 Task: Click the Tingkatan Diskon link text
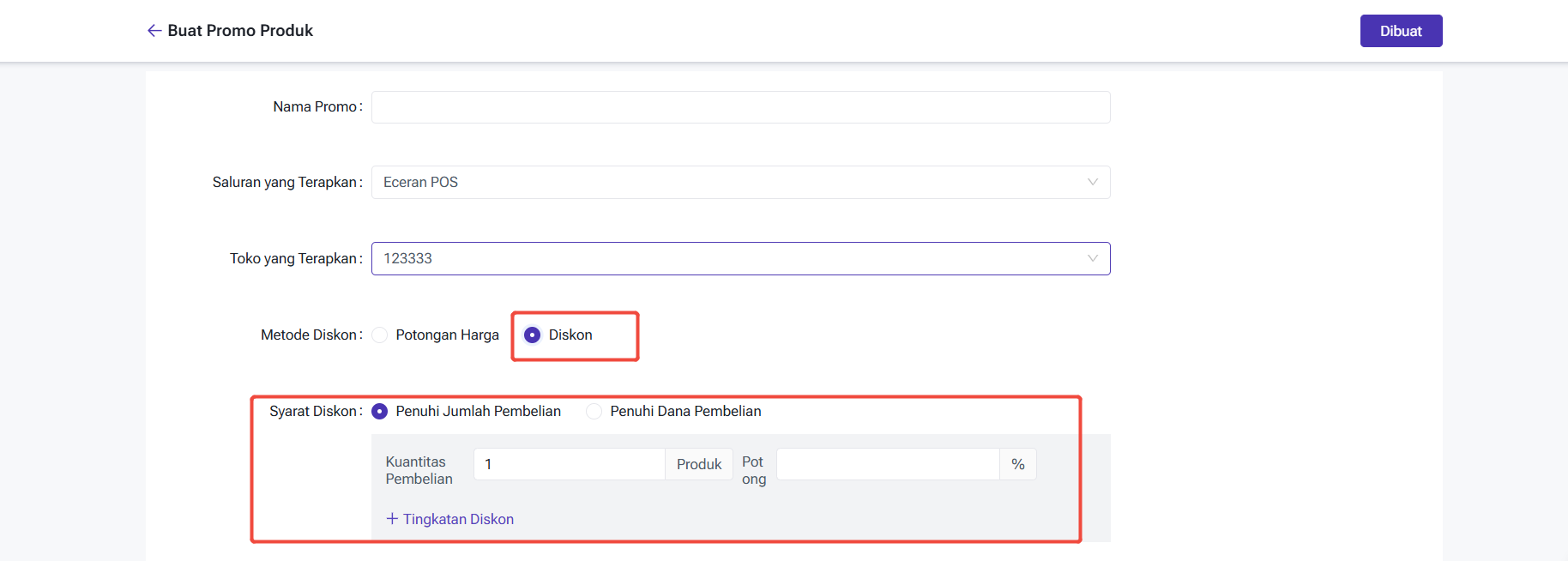point(458,519)
